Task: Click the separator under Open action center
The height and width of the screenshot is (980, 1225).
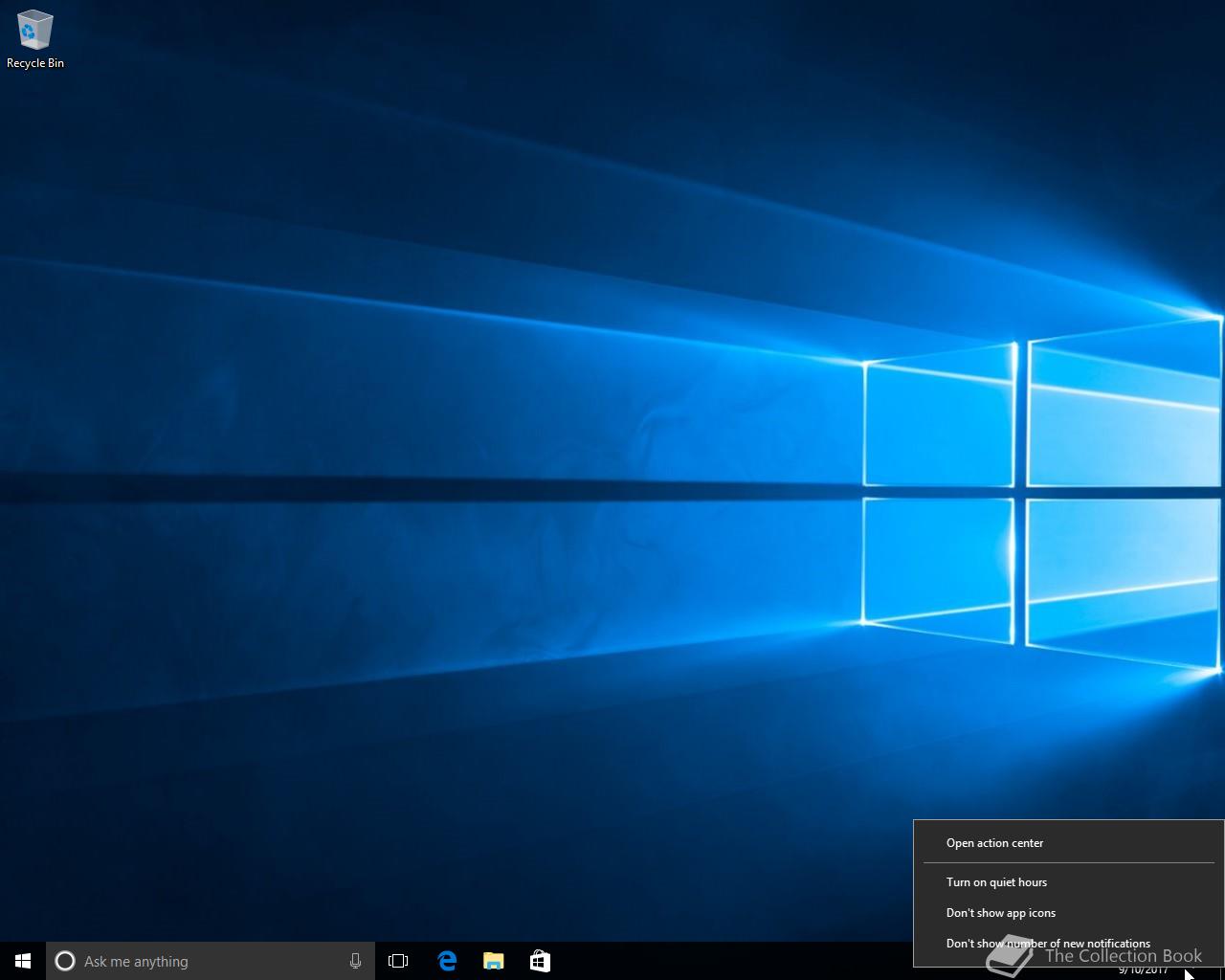Action: click(1068, 862)
